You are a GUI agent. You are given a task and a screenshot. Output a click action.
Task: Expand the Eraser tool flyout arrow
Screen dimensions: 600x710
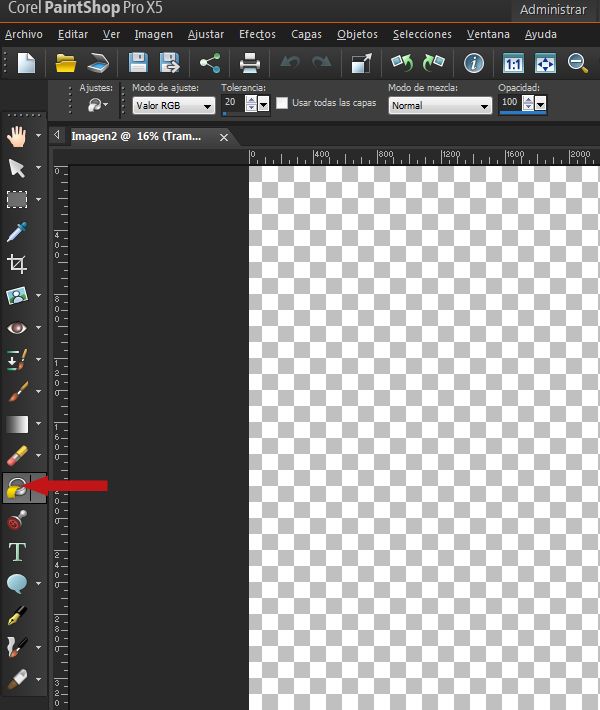(38, 456)
